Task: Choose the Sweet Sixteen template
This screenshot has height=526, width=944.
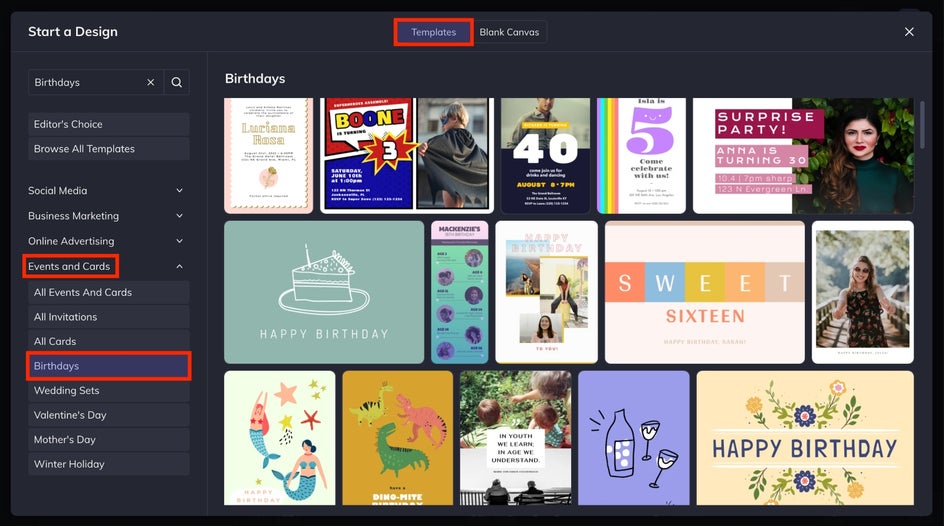Action: tap(704, 292)
